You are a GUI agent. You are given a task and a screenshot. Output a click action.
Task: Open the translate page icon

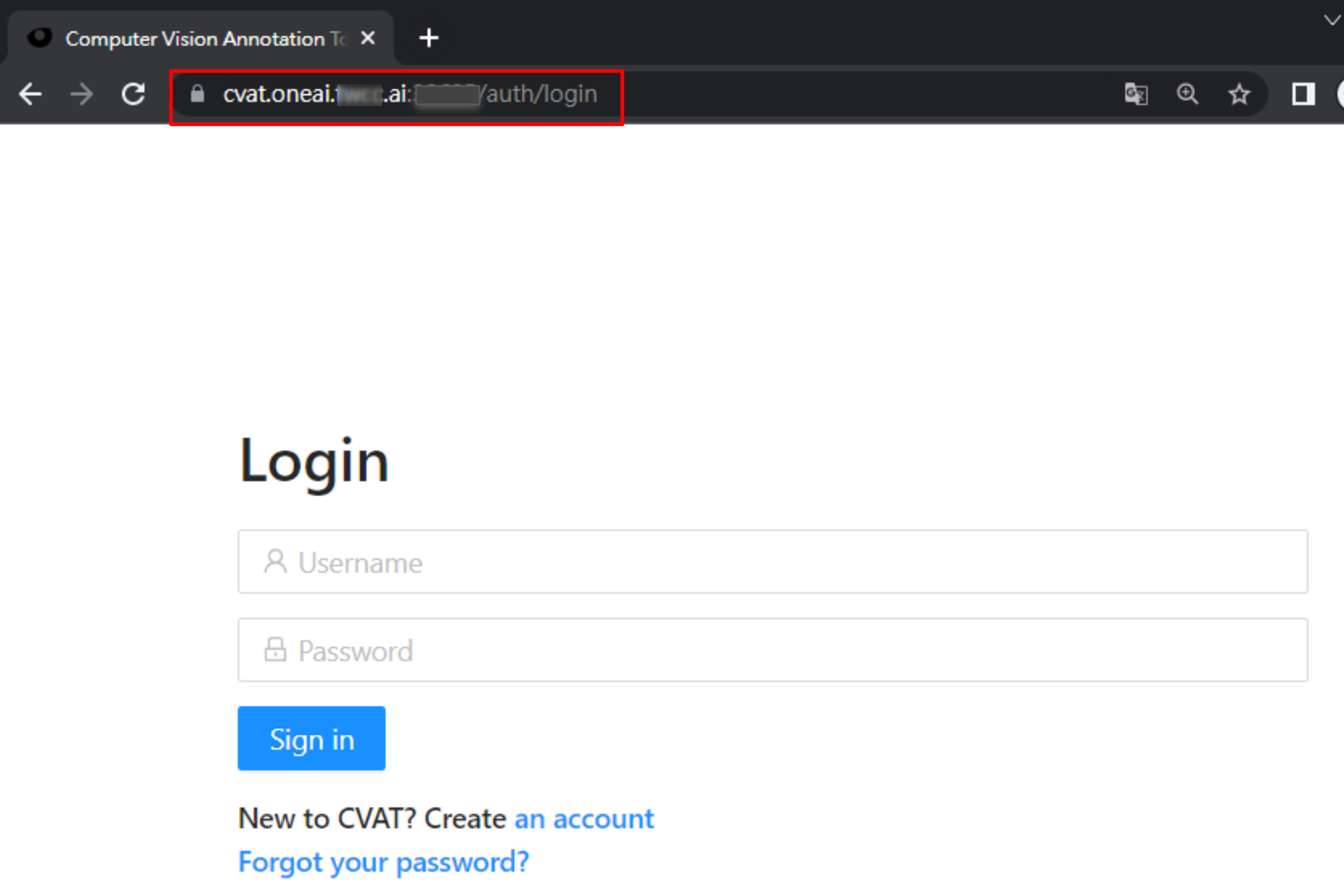1136,94
